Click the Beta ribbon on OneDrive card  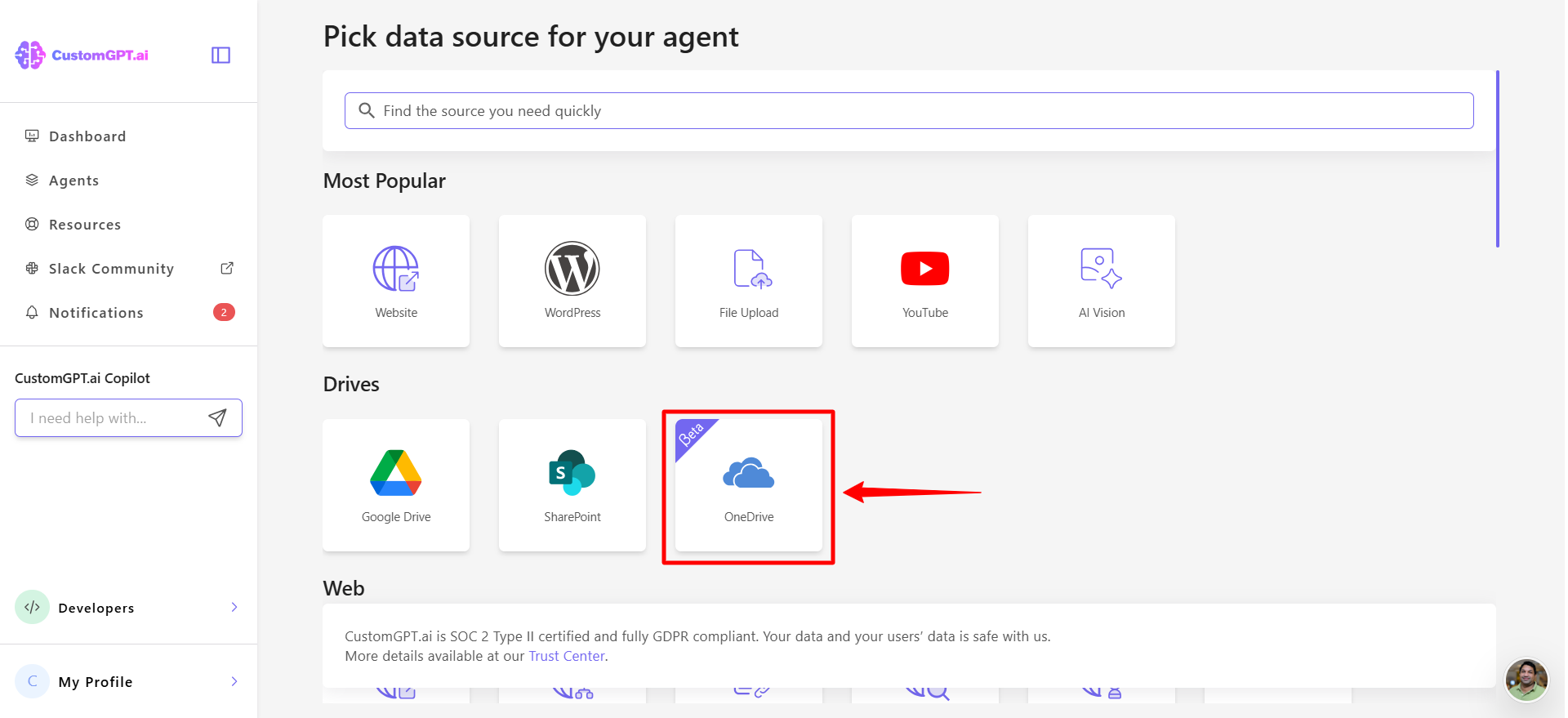(691, 435)
